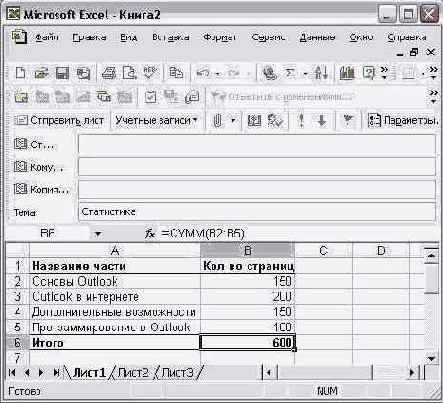Create a new workbook with New icon
The width and height of the screenshot is (443, 403).
20,73
